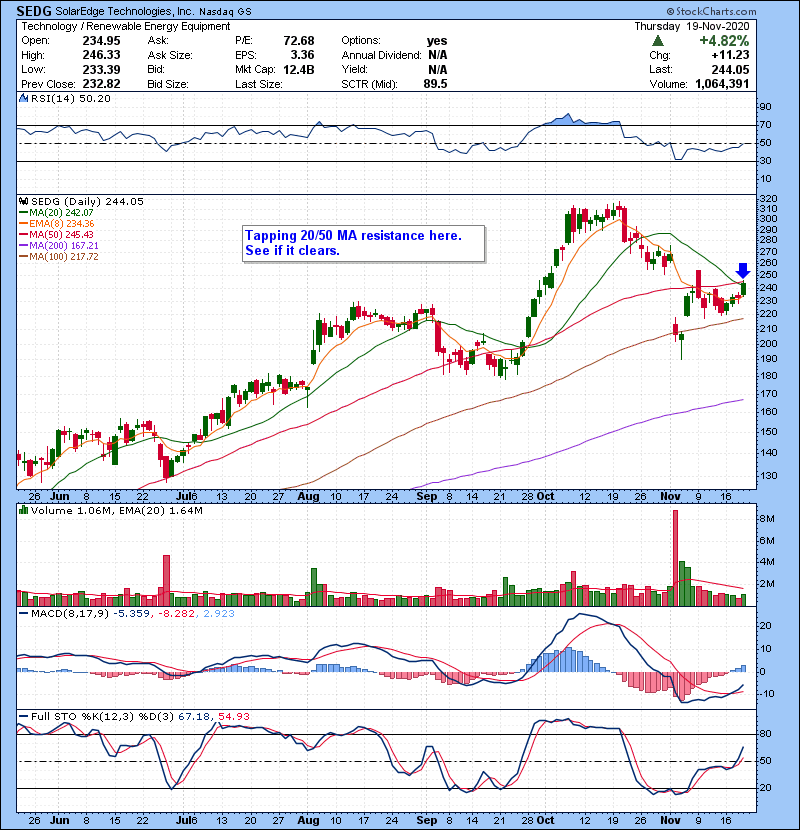Click the Ask Size label in the quote table
800x830 pixels.
coord(170,55)
